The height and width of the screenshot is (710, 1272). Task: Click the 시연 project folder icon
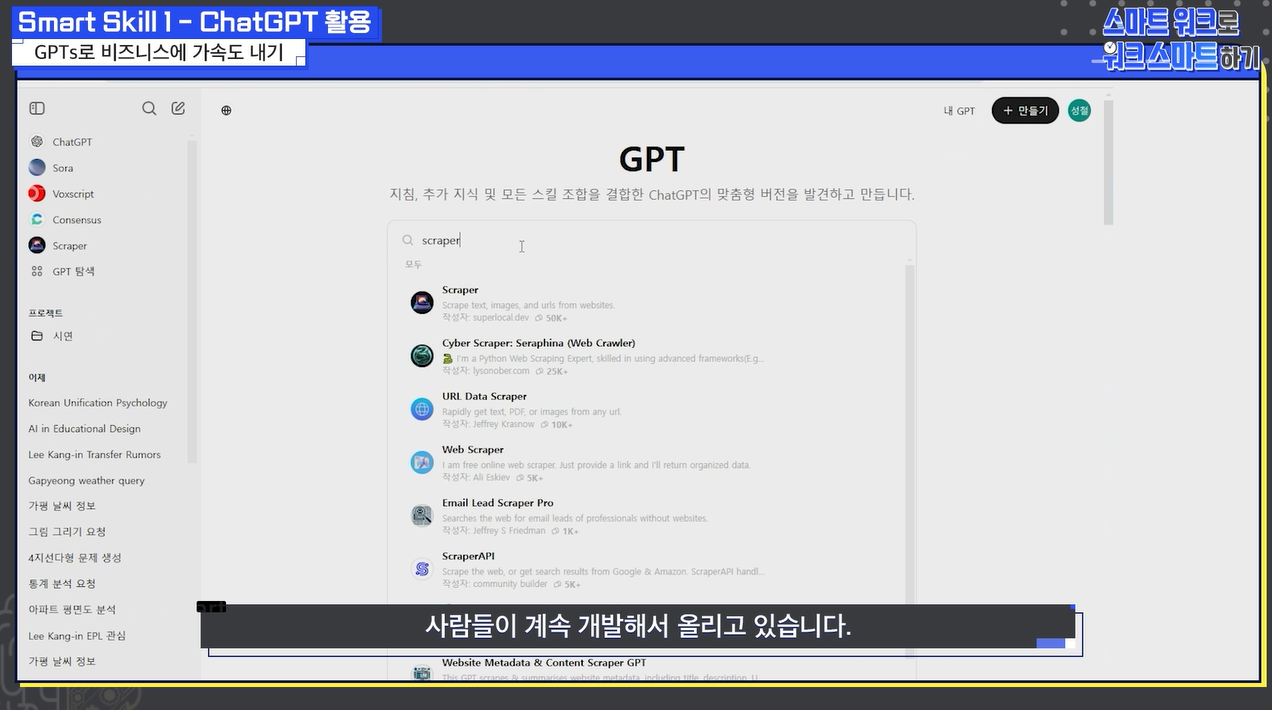coord(37,336)
